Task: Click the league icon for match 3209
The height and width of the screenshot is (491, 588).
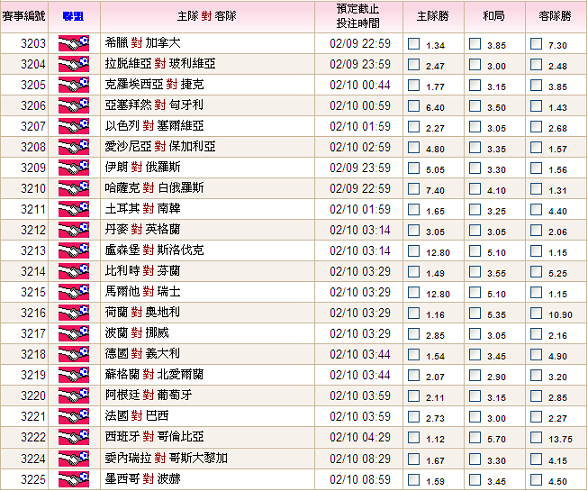Action: tap(74, 168)
